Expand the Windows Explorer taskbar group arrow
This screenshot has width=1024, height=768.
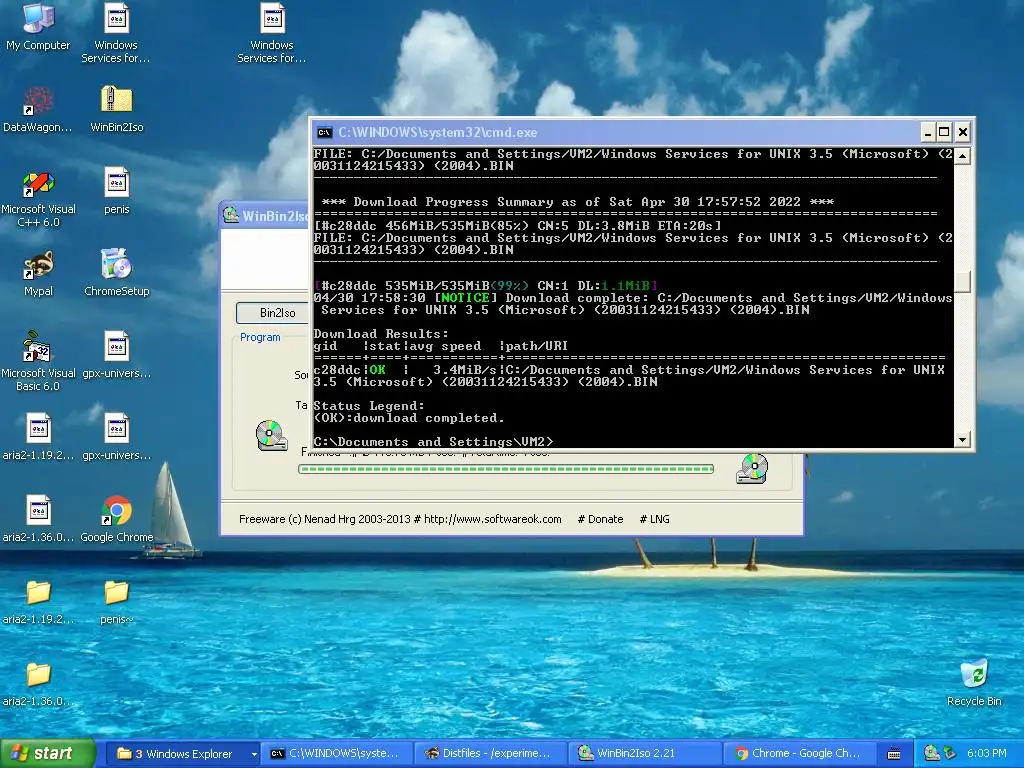(254, 754)
